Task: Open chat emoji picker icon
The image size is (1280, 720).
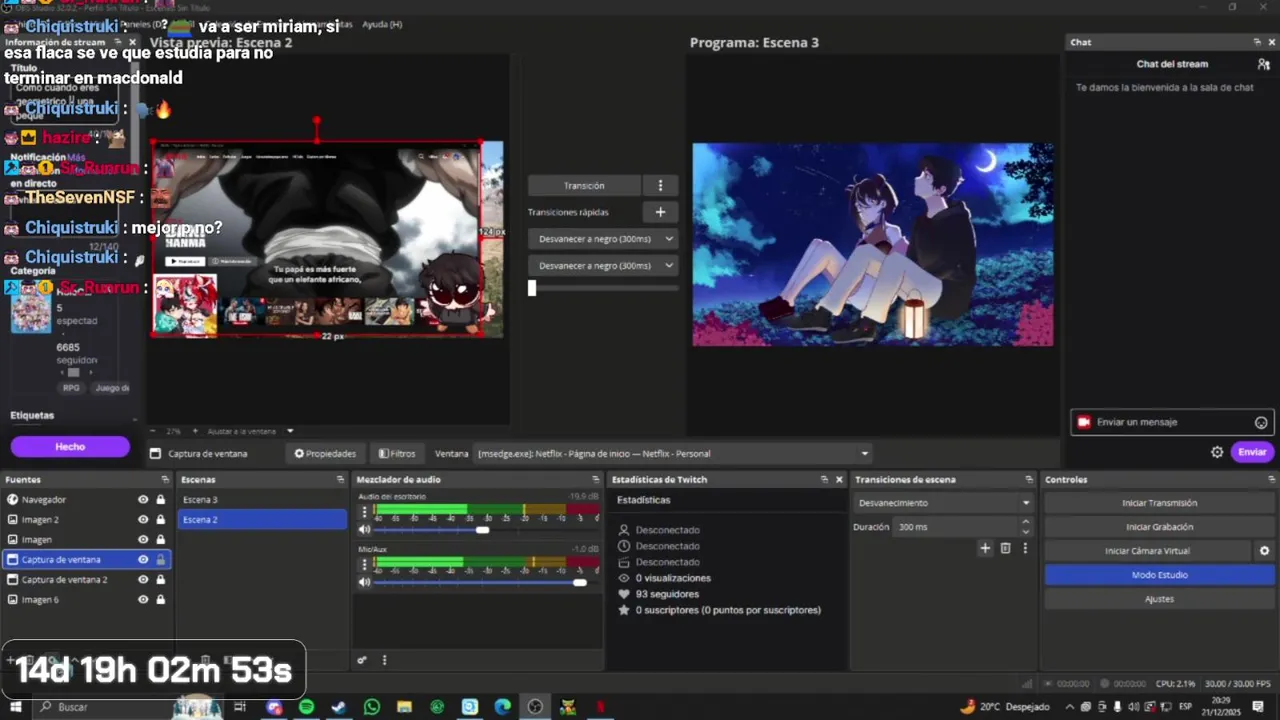Action: point(1261,422)
